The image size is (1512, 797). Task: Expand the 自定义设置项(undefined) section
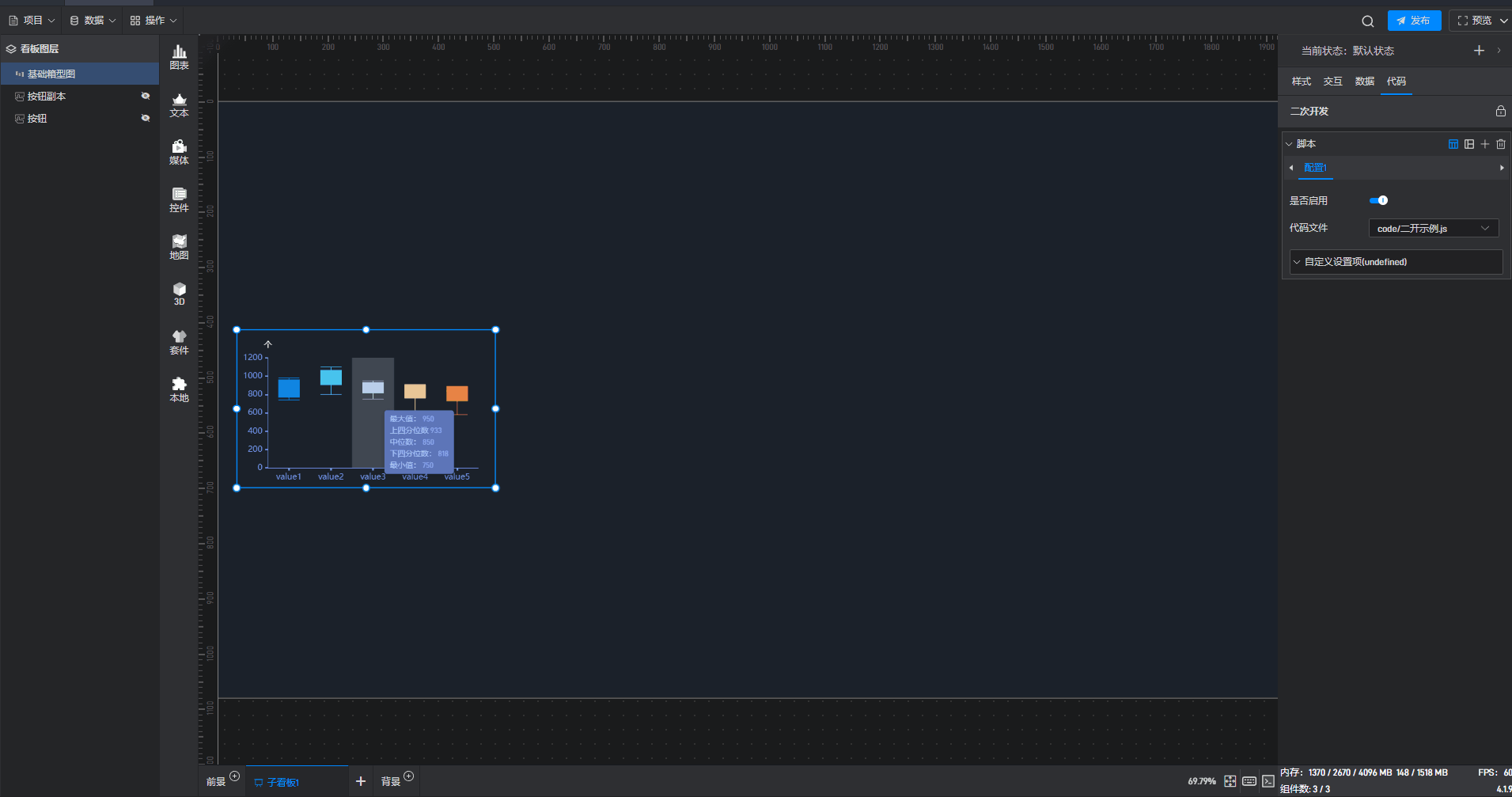[1396, 262]
